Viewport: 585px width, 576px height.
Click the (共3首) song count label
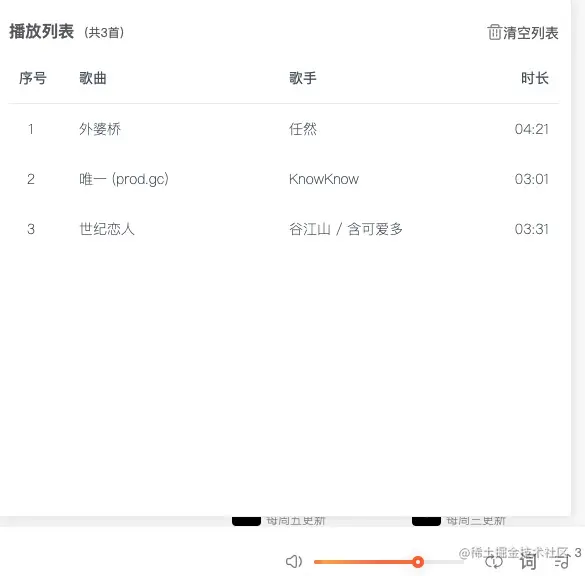[104, 32]
